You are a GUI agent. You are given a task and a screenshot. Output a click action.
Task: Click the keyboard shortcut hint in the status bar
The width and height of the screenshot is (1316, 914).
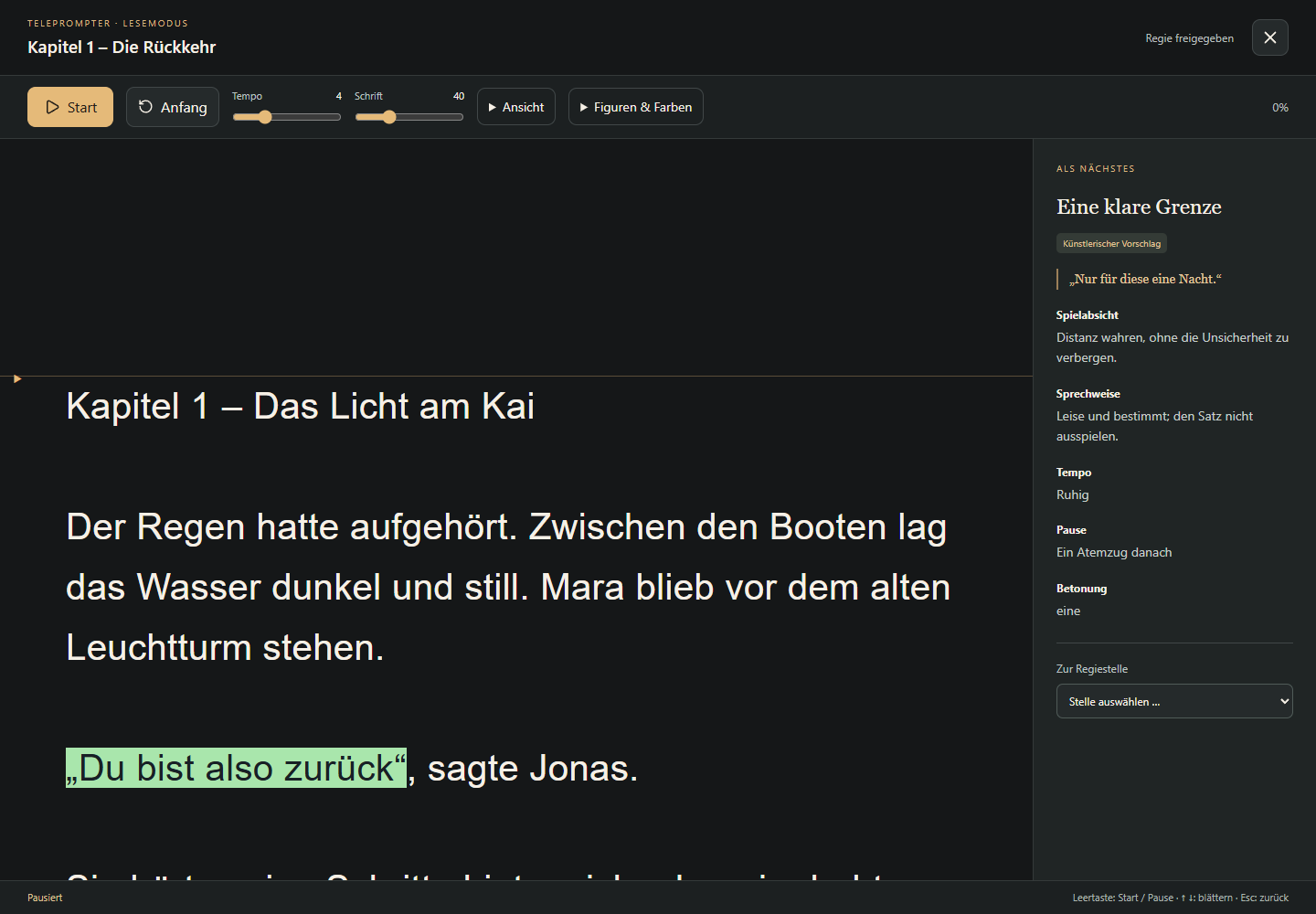coord(1181,898)
